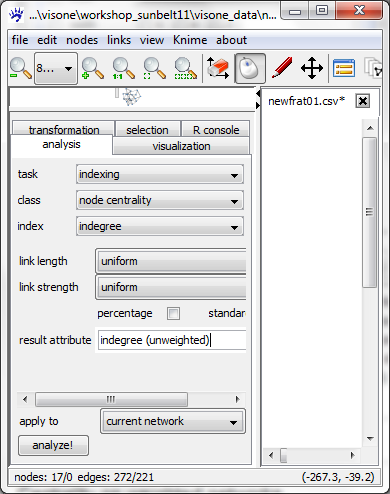Collapse the panel with left arrow
The image size is (390, 494).
tap(258, 94)
